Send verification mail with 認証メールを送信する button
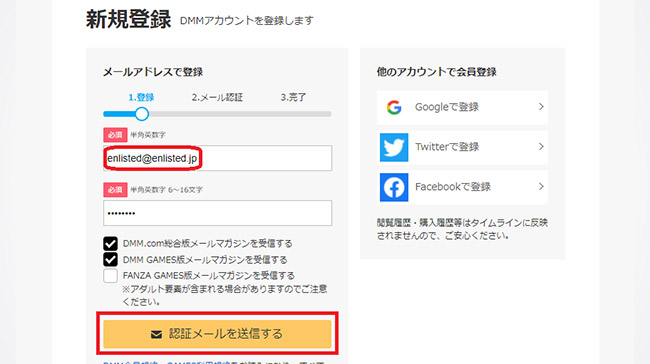 click(x=217, y=334)
